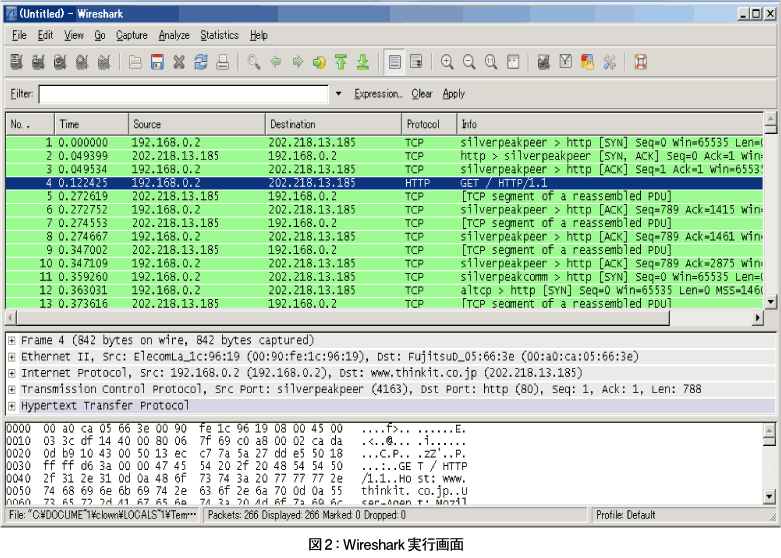Open coloring rules icon
The width and height of the screenshot is (781, 558).
588,62
